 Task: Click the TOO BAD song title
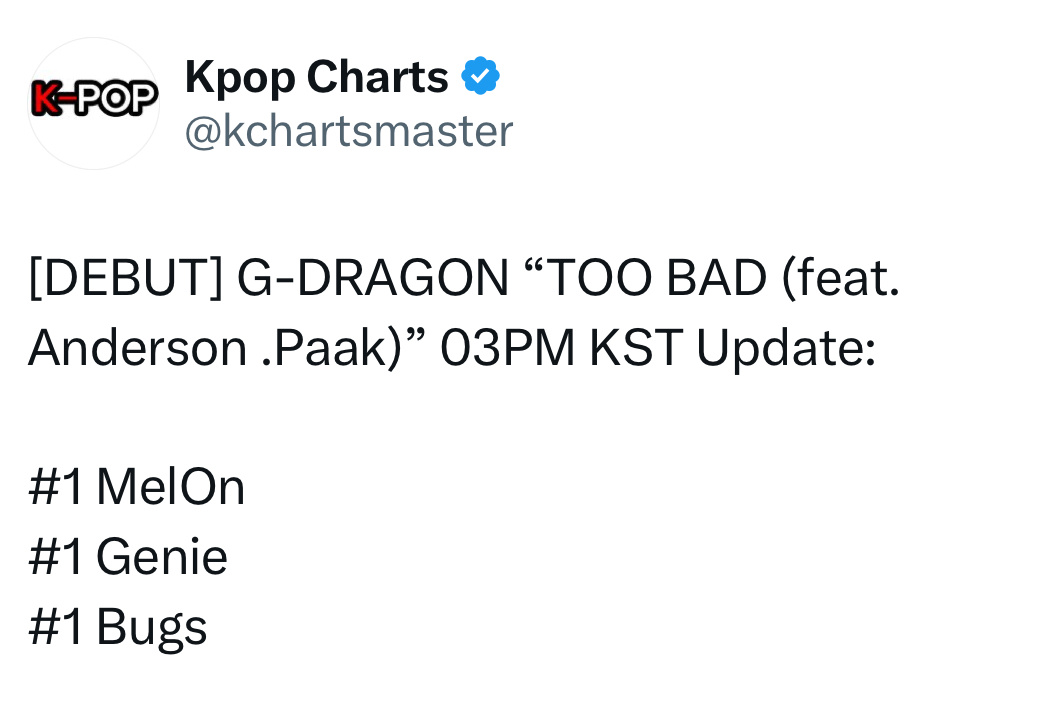[x=657, y=278]
